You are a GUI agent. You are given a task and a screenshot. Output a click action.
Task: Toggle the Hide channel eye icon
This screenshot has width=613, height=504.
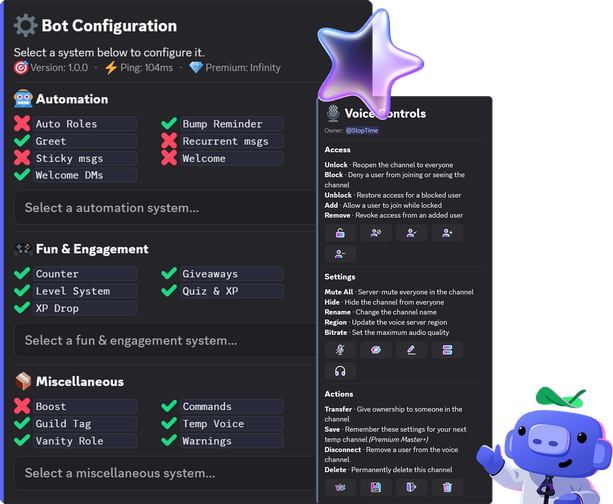coord(376,350)
